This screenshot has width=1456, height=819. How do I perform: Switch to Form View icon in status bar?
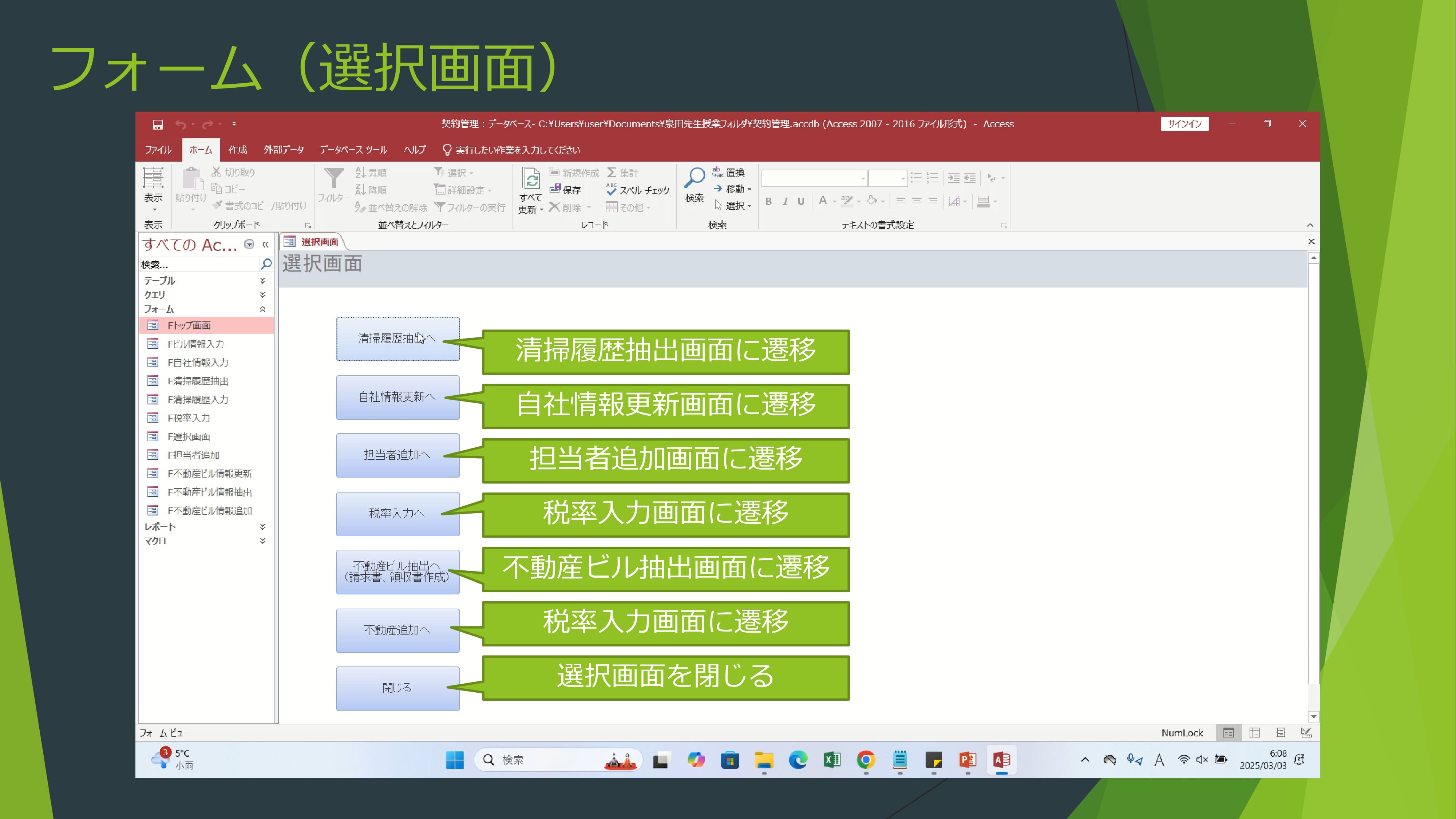tap(1228, 732)
